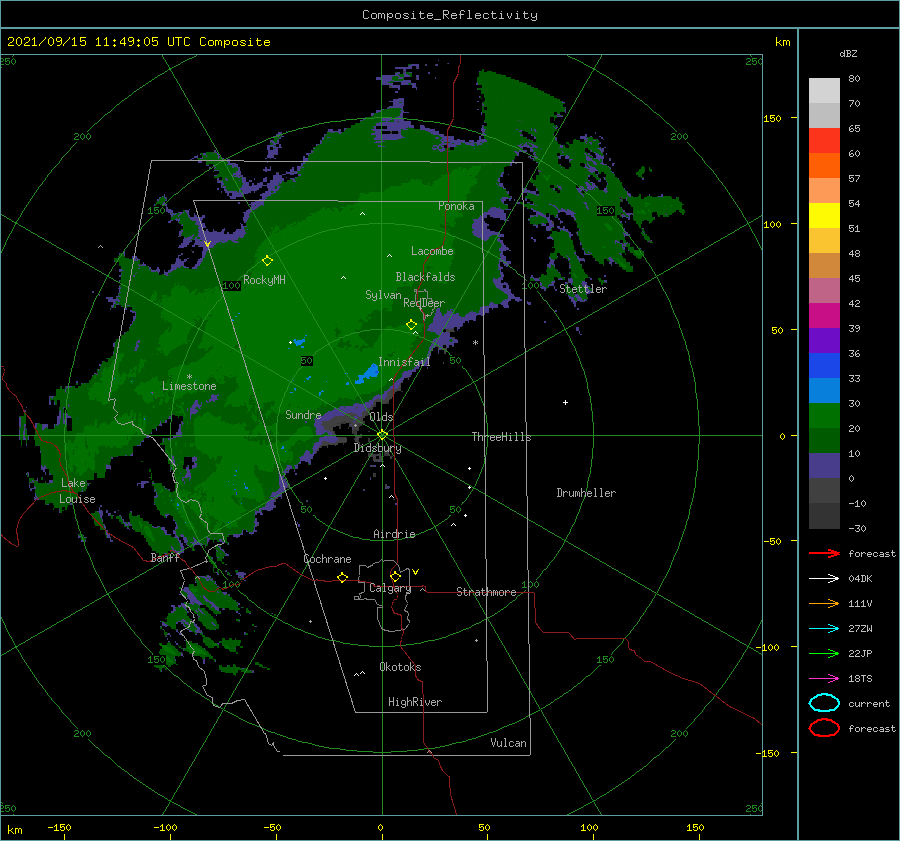Select the red 60–65 dBZ color swatch
The image size is (900, 841).
coord(824,141)
